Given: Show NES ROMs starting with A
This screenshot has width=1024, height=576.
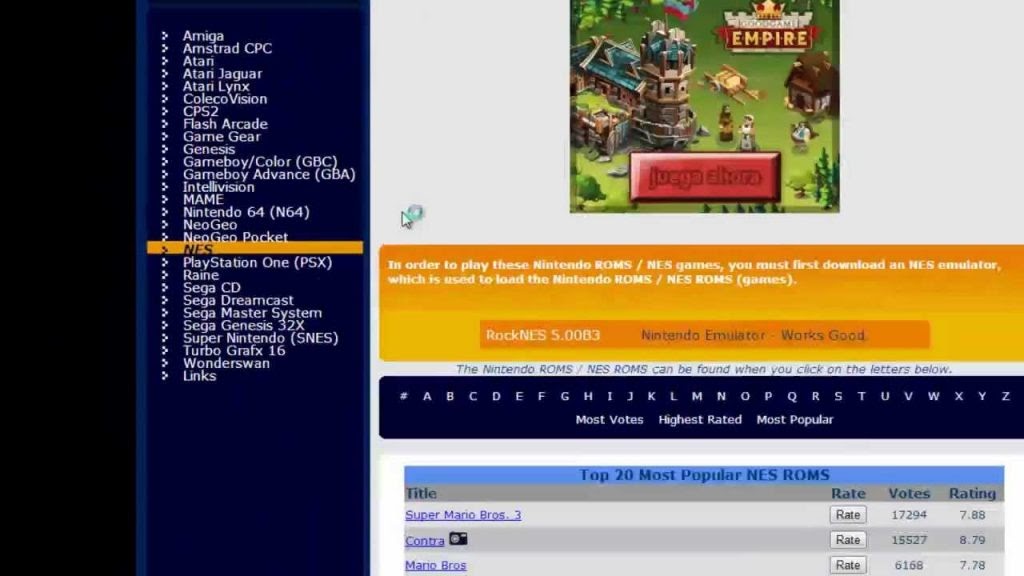Looking at the screenshot, I should (x=426, y=396).
